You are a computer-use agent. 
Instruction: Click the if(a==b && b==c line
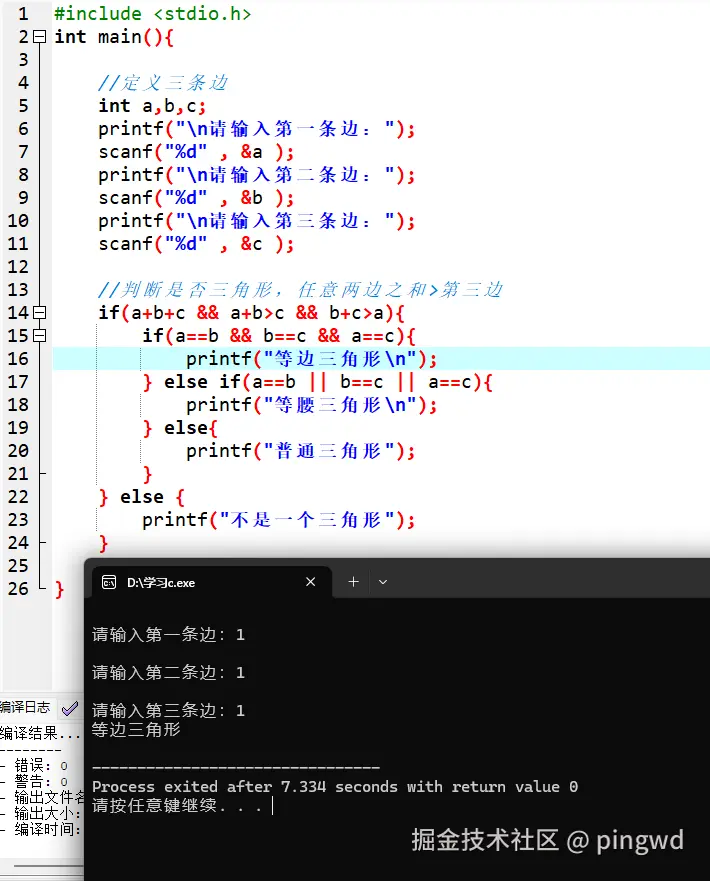pyautogui.click(x=279, y=335)
